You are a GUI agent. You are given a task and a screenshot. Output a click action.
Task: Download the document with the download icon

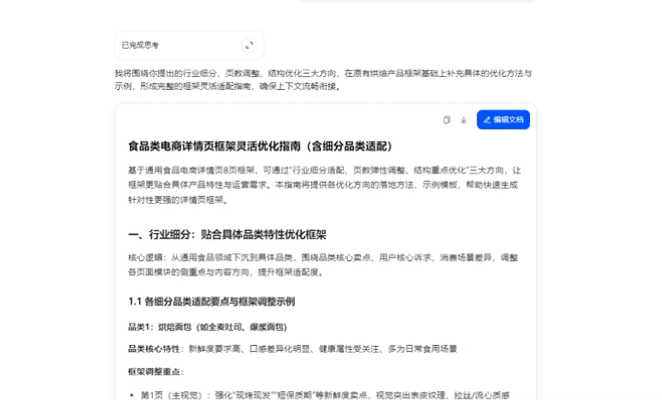464,120
